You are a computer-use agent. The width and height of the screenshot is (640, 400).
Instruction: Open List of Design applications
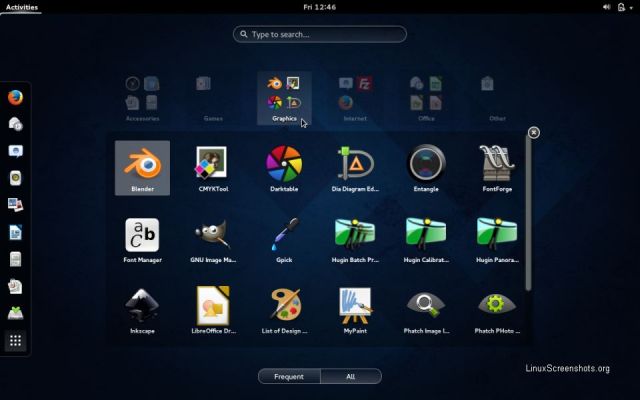tap(284, 311)
